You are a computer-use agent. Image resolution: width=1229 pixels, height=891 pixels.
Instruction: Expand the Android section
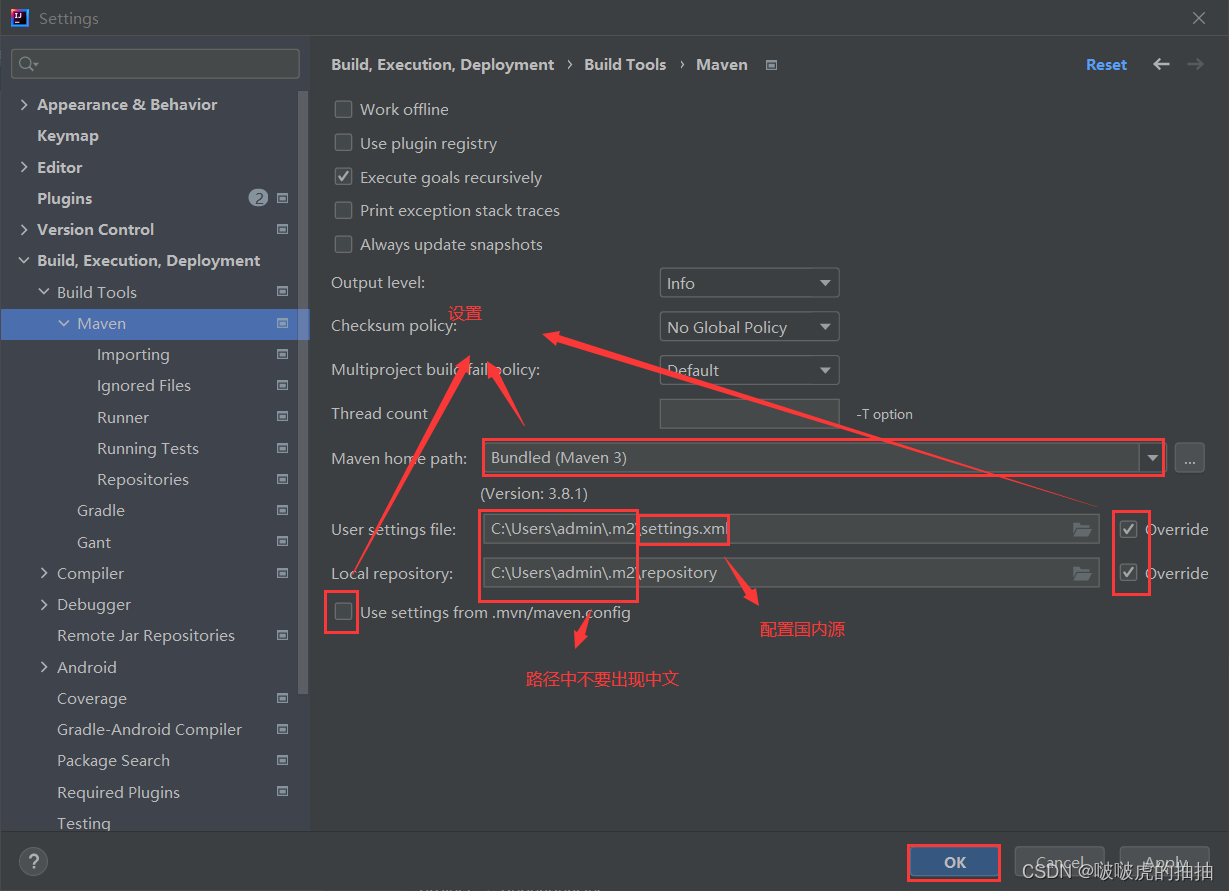tap(44, 667)
